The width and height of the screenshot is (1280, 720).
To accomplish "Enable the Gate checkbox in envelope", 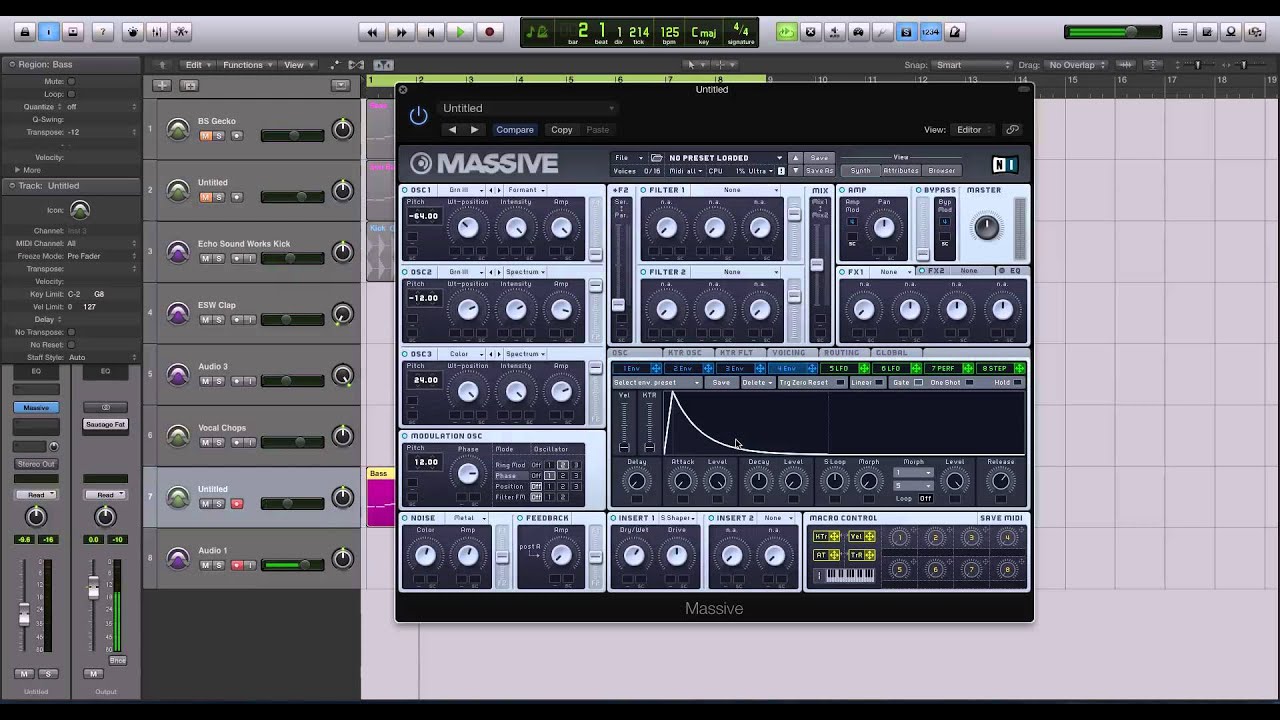I will pyautogui.click(x=919, y=382).
